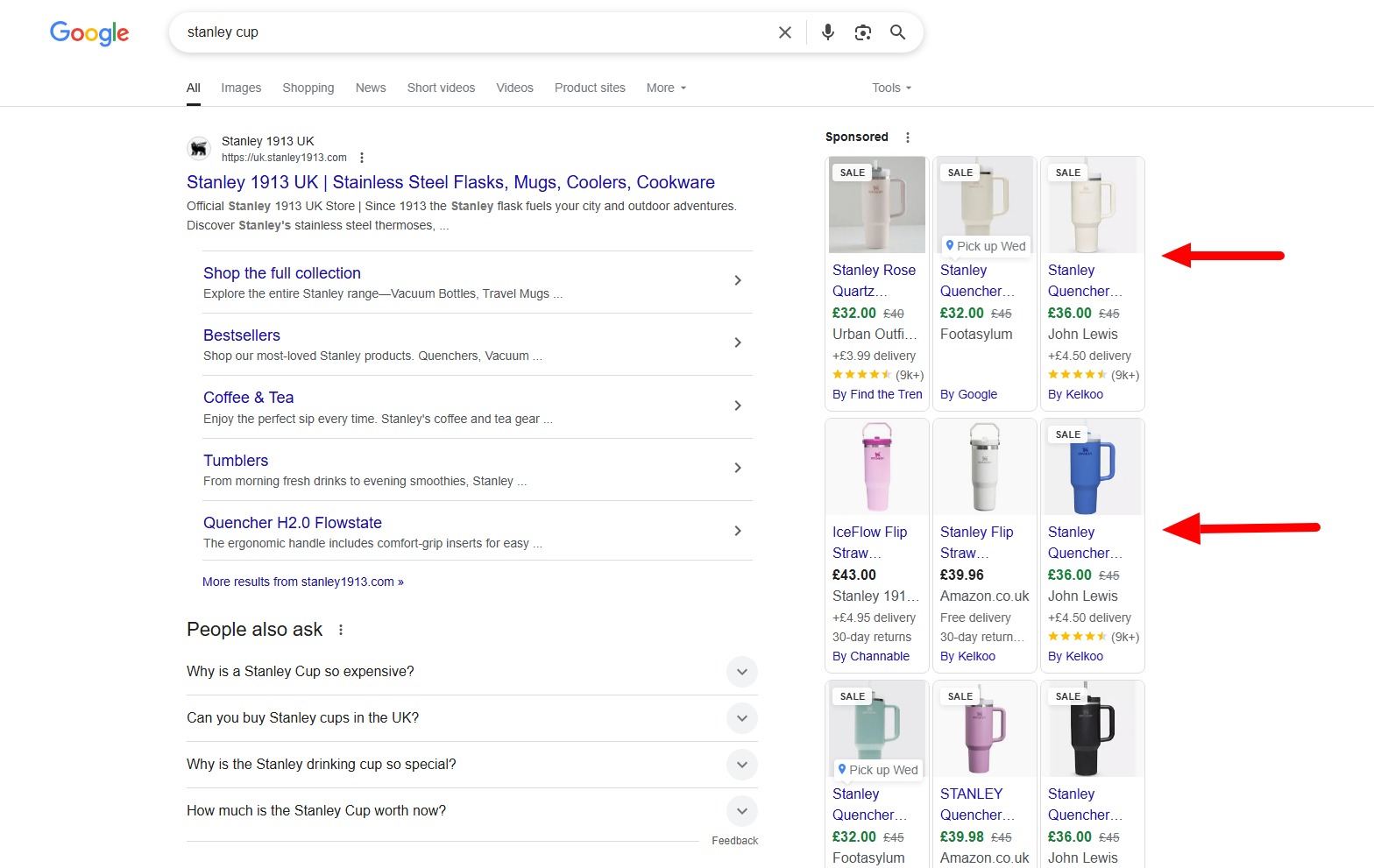Open the Tools dropdown
Viewport: 1374px width, 868px height.
tap(892, 88)
